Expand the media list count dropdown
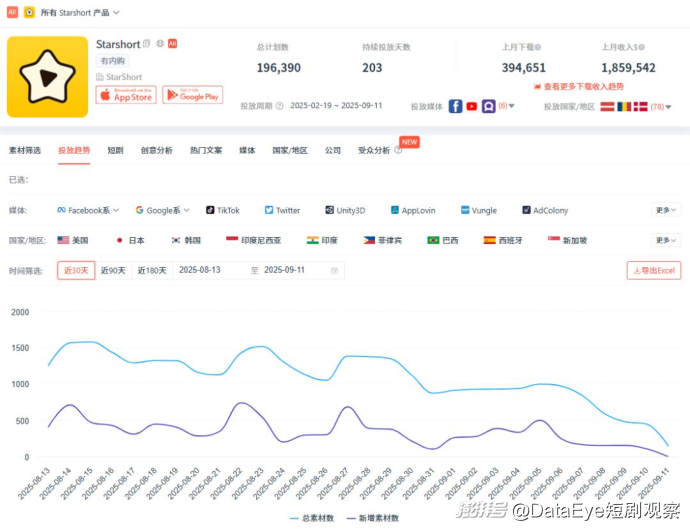 (x=506, y=106)
